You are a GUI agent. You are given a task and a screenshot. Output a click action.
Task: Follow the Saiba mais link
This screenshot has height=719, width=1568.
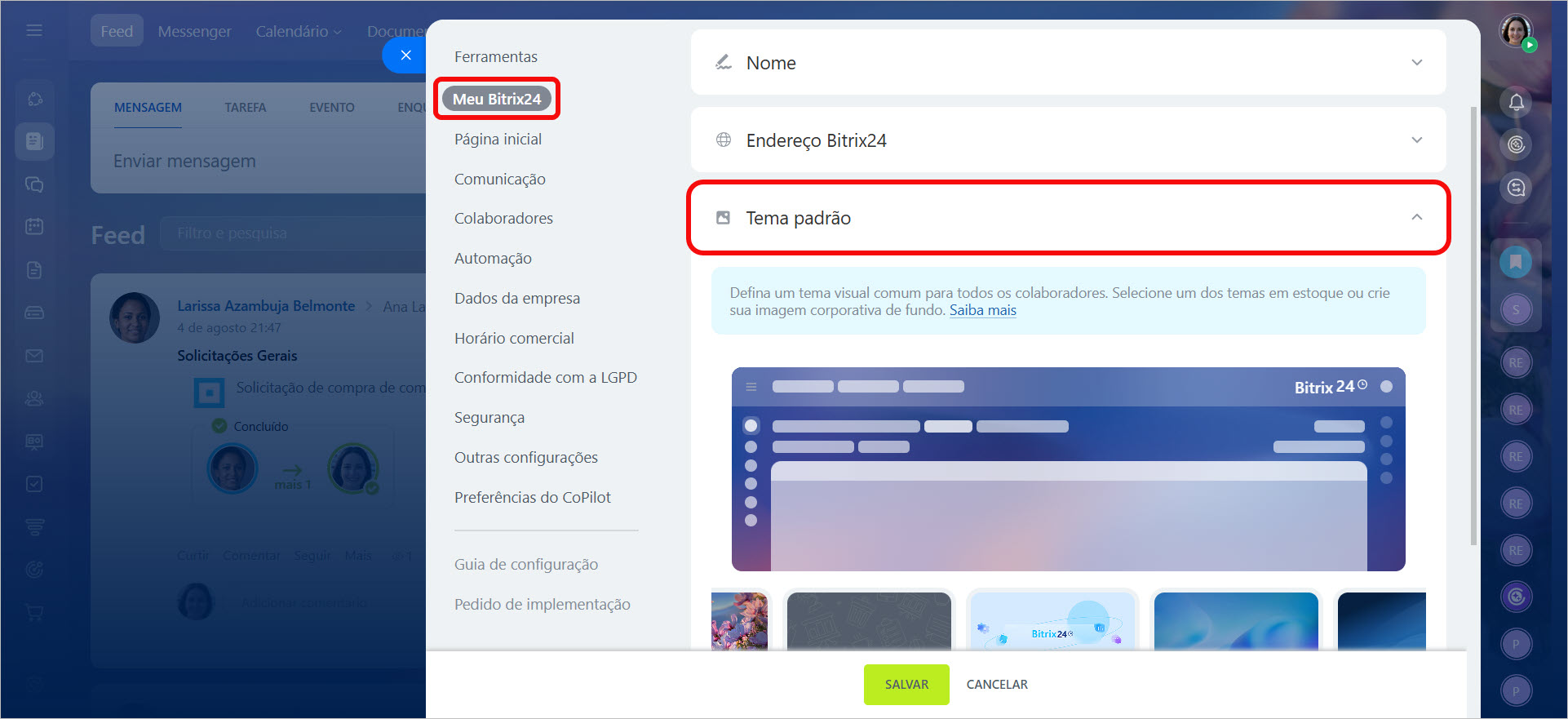(x=983, y=310)
